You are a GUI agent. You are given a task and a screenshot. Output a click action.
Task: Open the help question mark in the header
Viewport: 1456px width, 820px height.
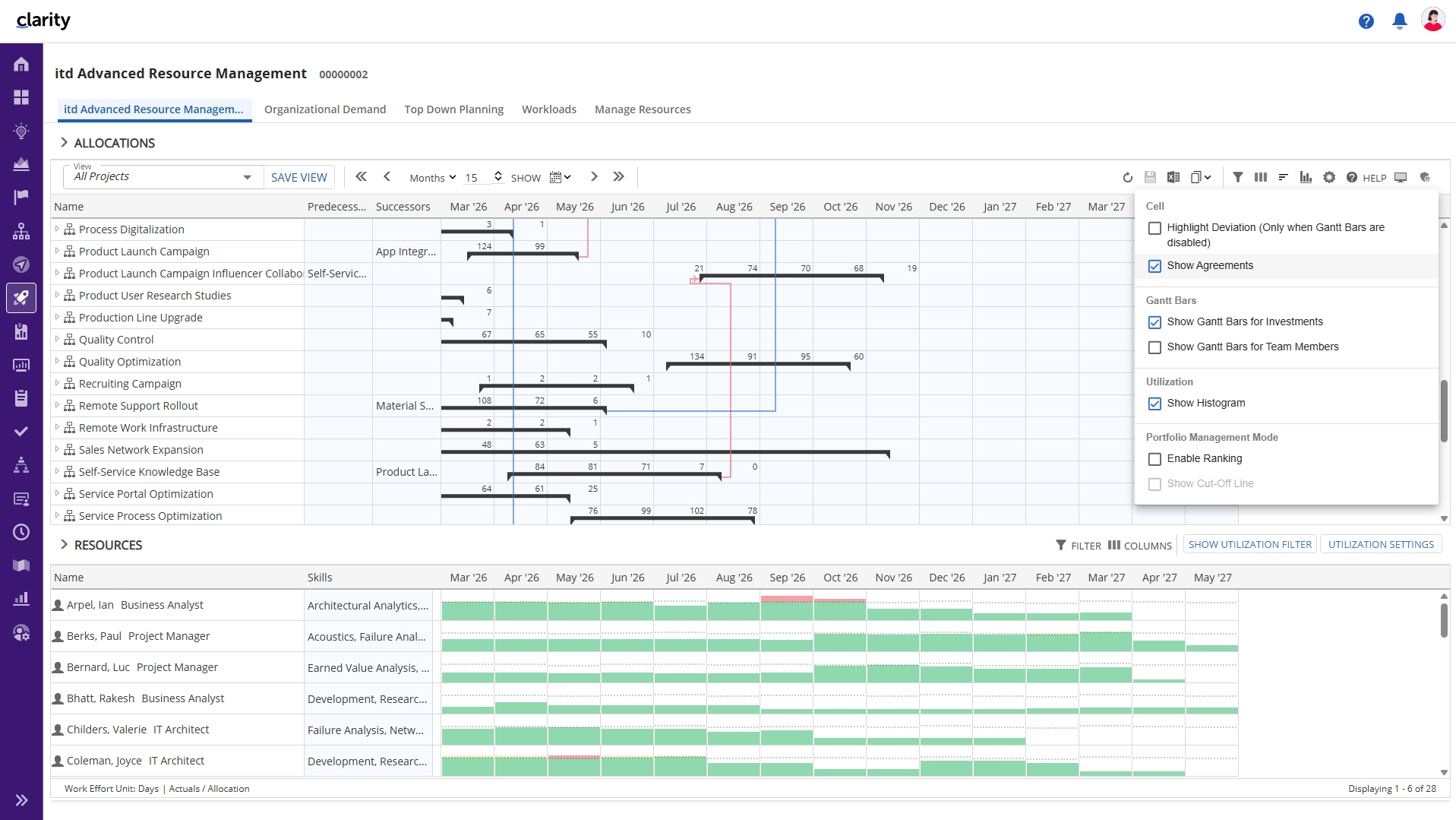(1366, 21)
